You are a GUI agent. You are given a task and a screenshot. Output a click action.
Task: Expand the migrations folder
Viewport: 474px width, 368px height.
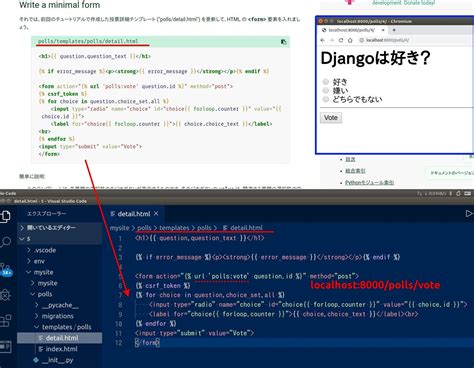pos(59,316)
